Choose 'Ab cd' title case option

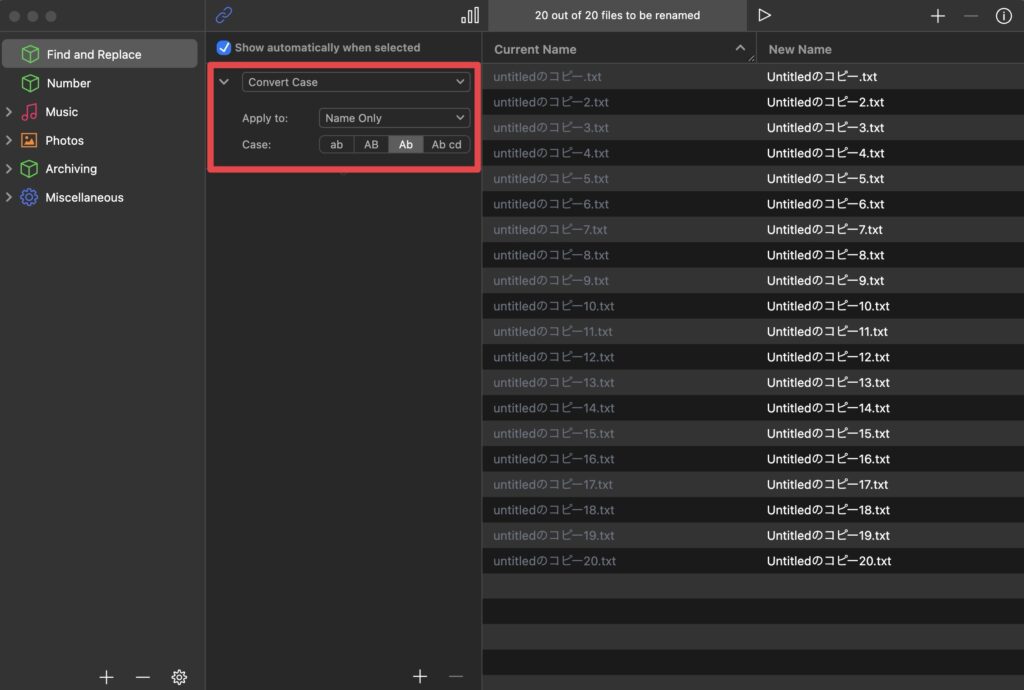coord(446,145)
